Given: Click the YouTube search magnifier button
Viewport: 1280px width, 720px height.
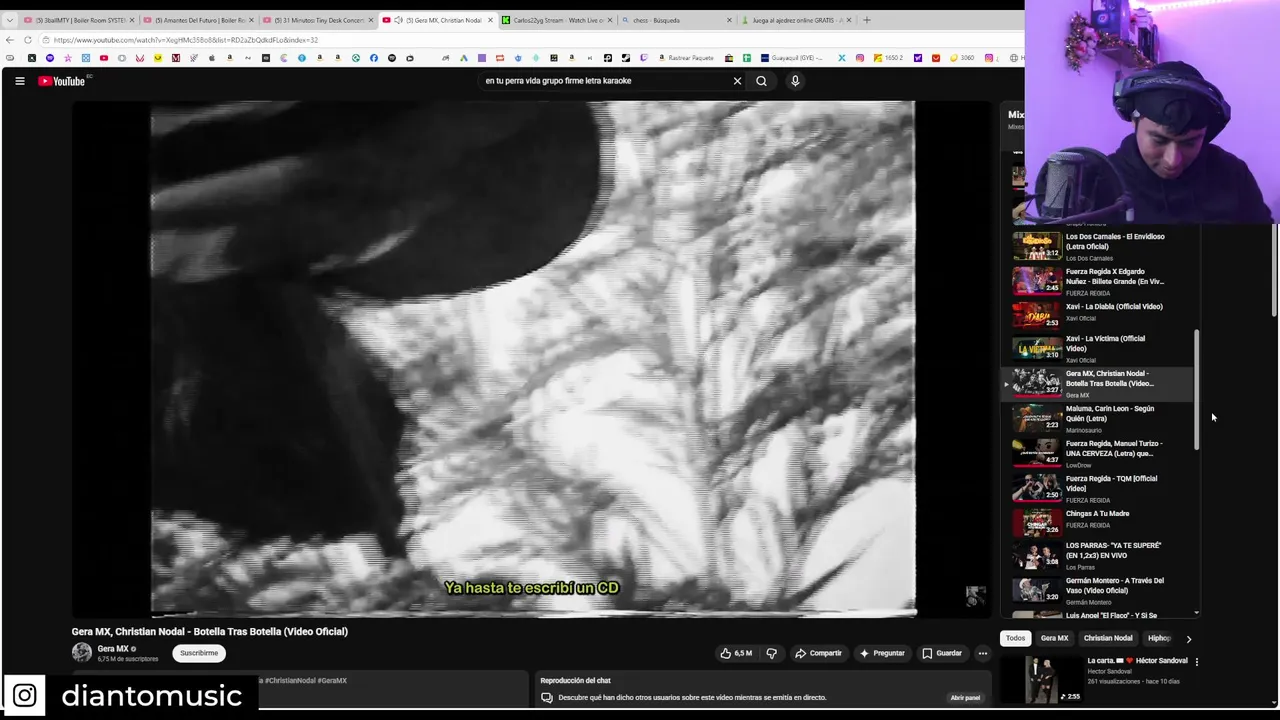Looking at the screenshot, I should [761, 81].
